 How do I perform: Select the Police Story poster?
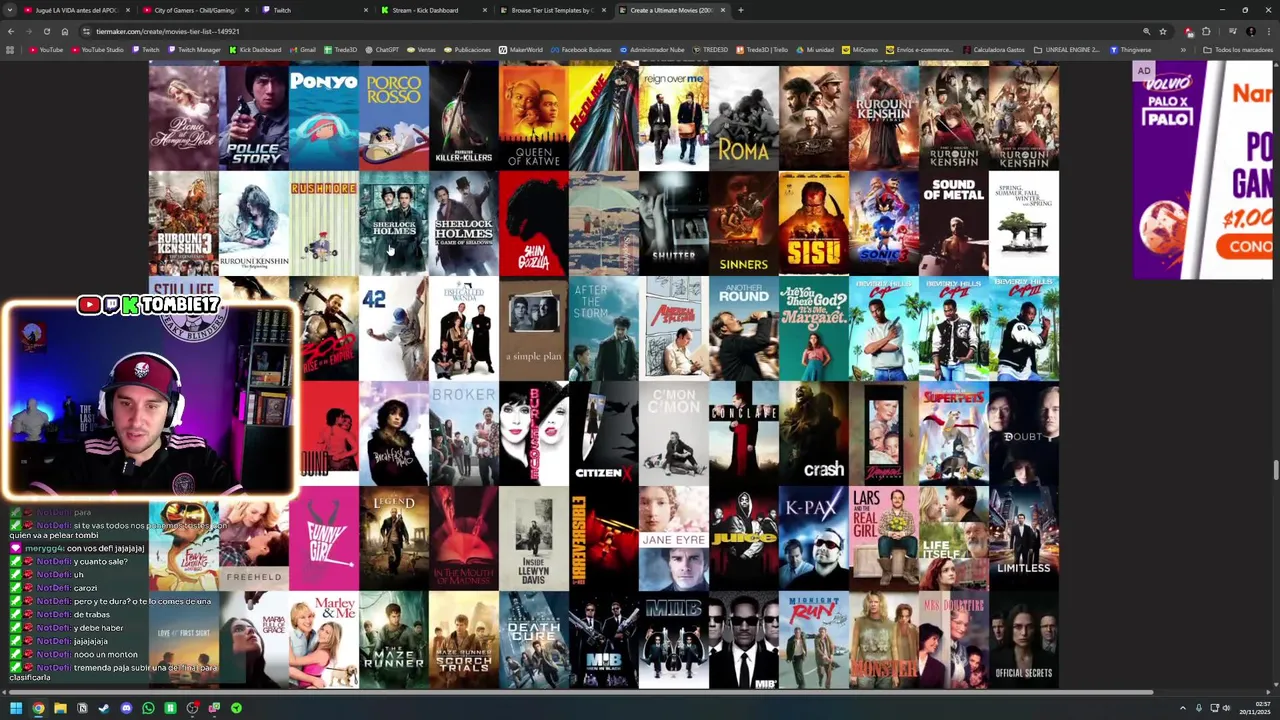[x=254, y=116]
